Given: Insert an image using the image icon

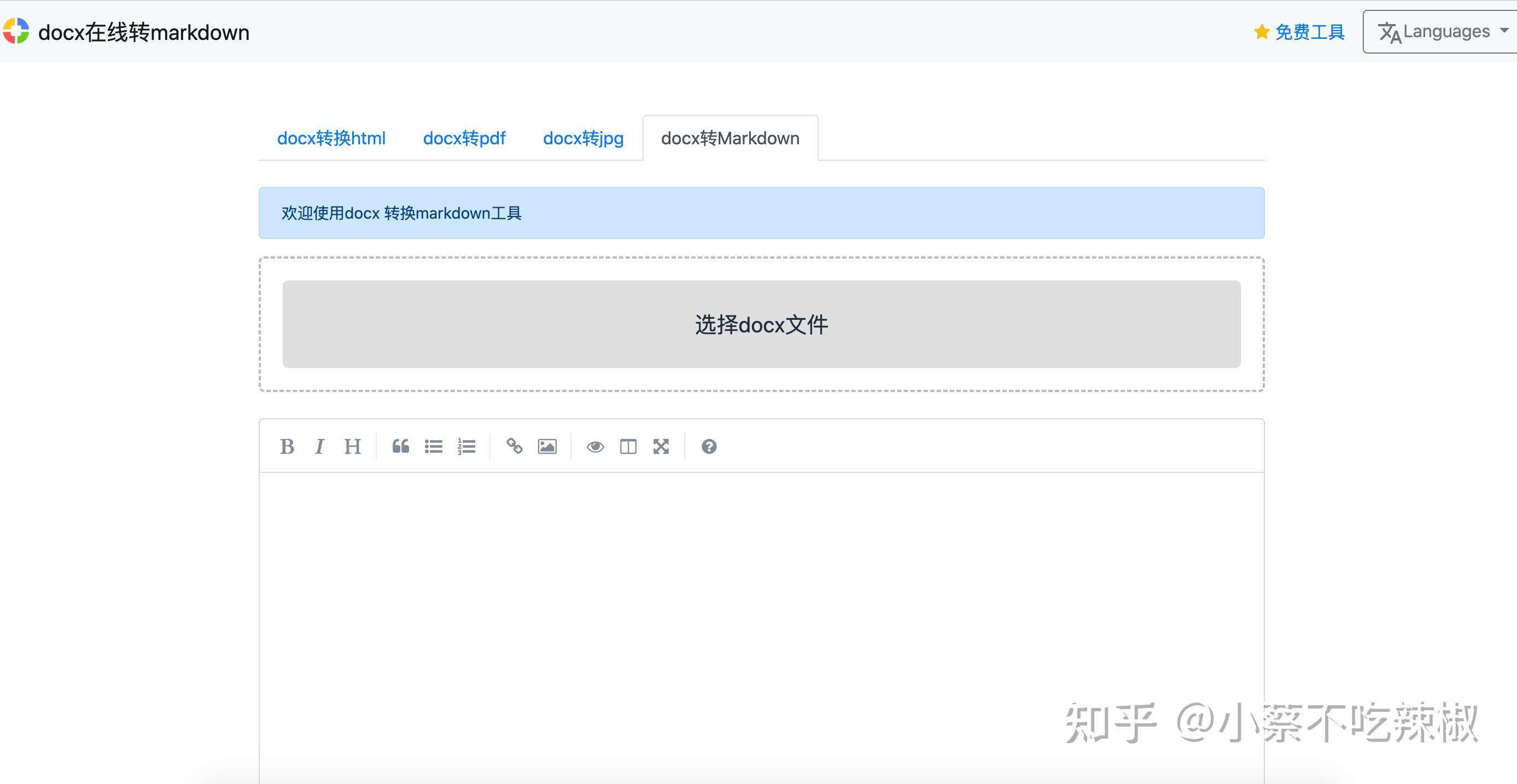Looking at the screenshot, I should pyautogui.click(x=546, y=446).
